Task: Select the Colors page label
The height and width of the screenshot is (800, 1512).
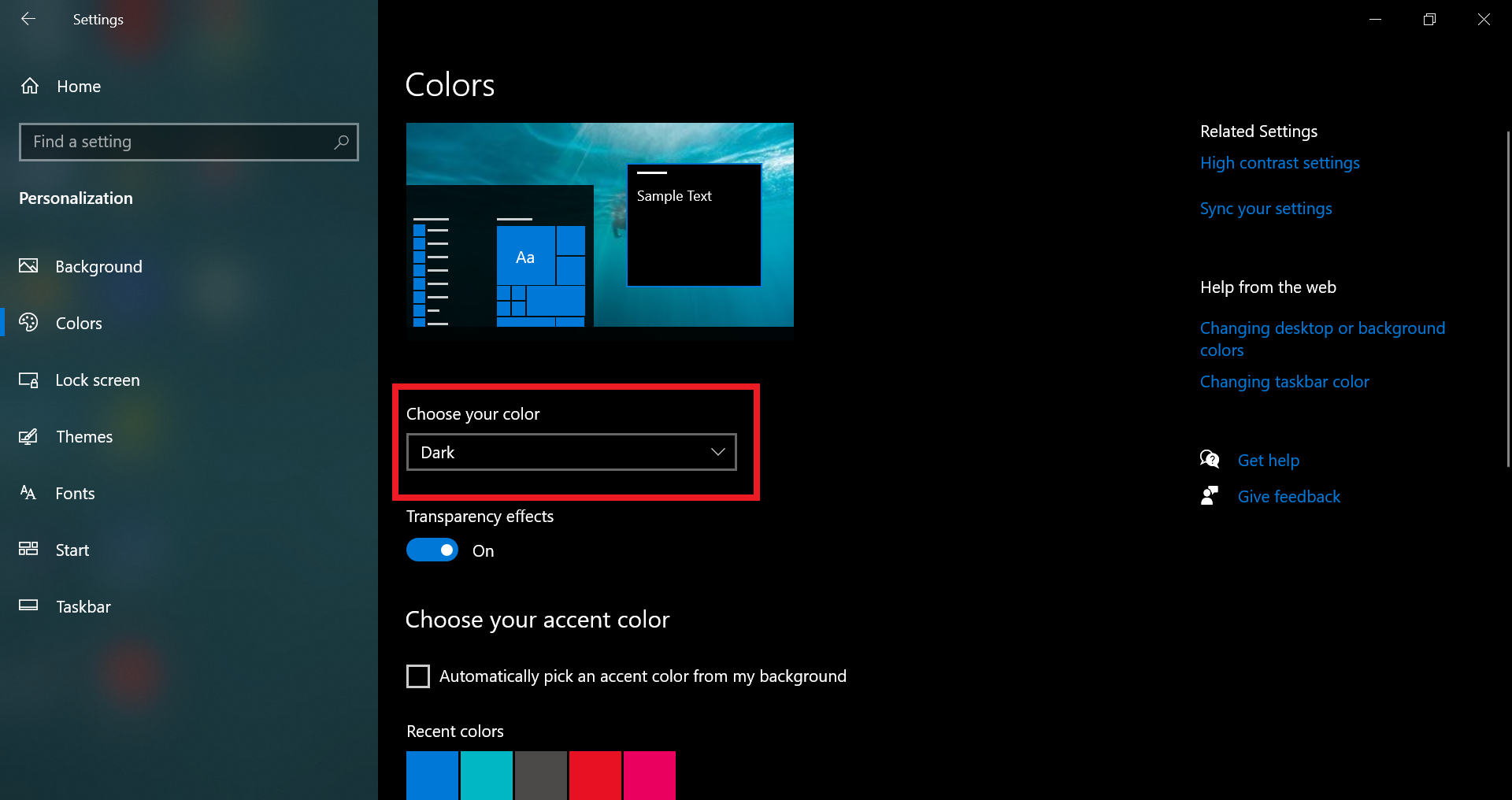Action: click(79, 323)
